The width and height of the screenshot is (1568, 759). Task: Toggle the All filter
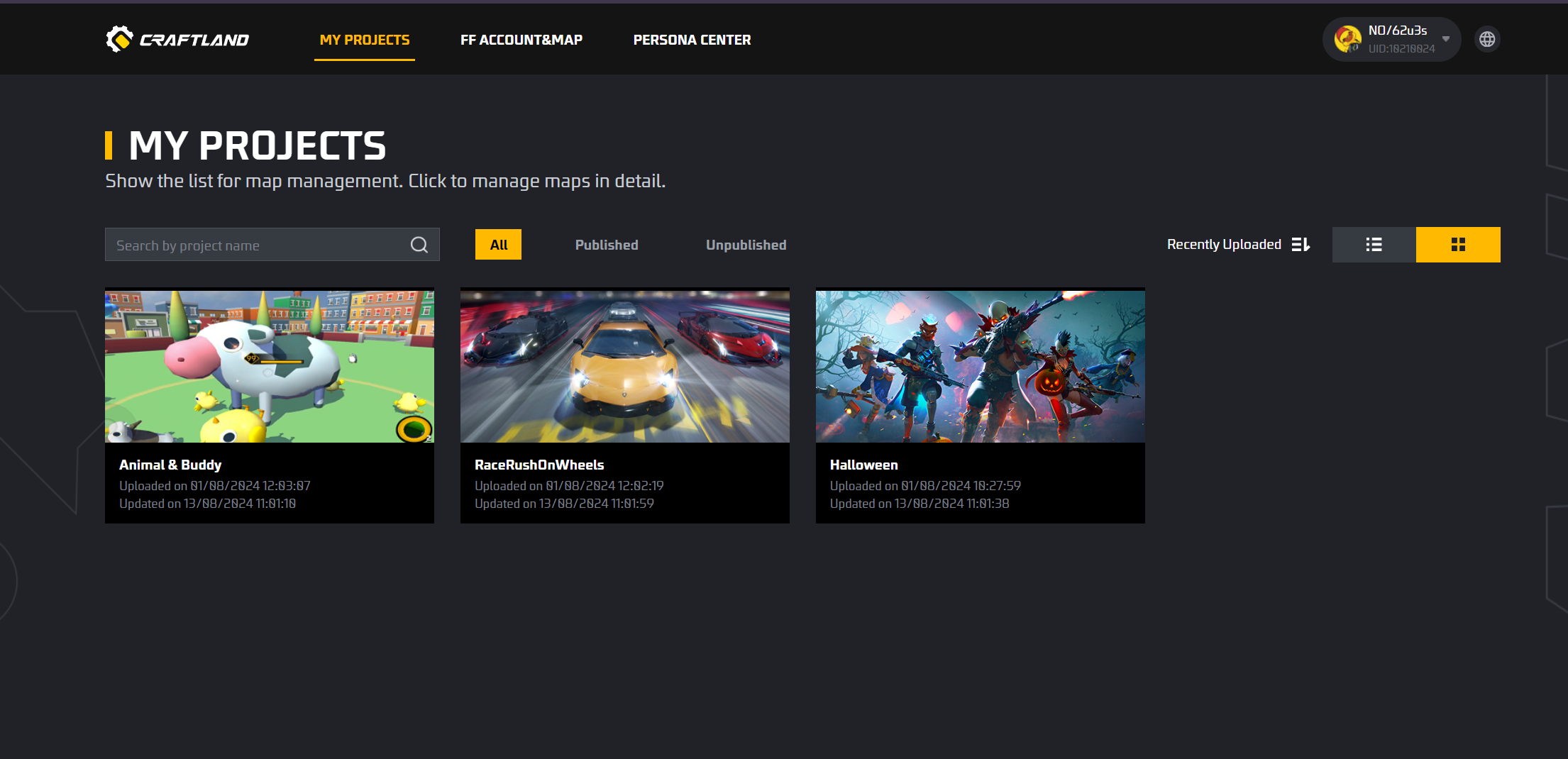[498, 244]
